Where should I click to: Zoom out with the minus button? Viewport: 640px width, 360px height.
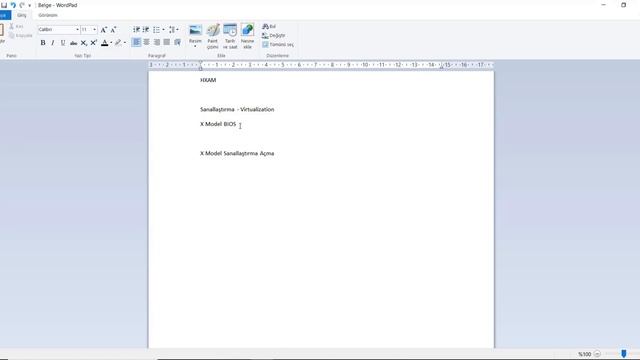tap(597, 354)
